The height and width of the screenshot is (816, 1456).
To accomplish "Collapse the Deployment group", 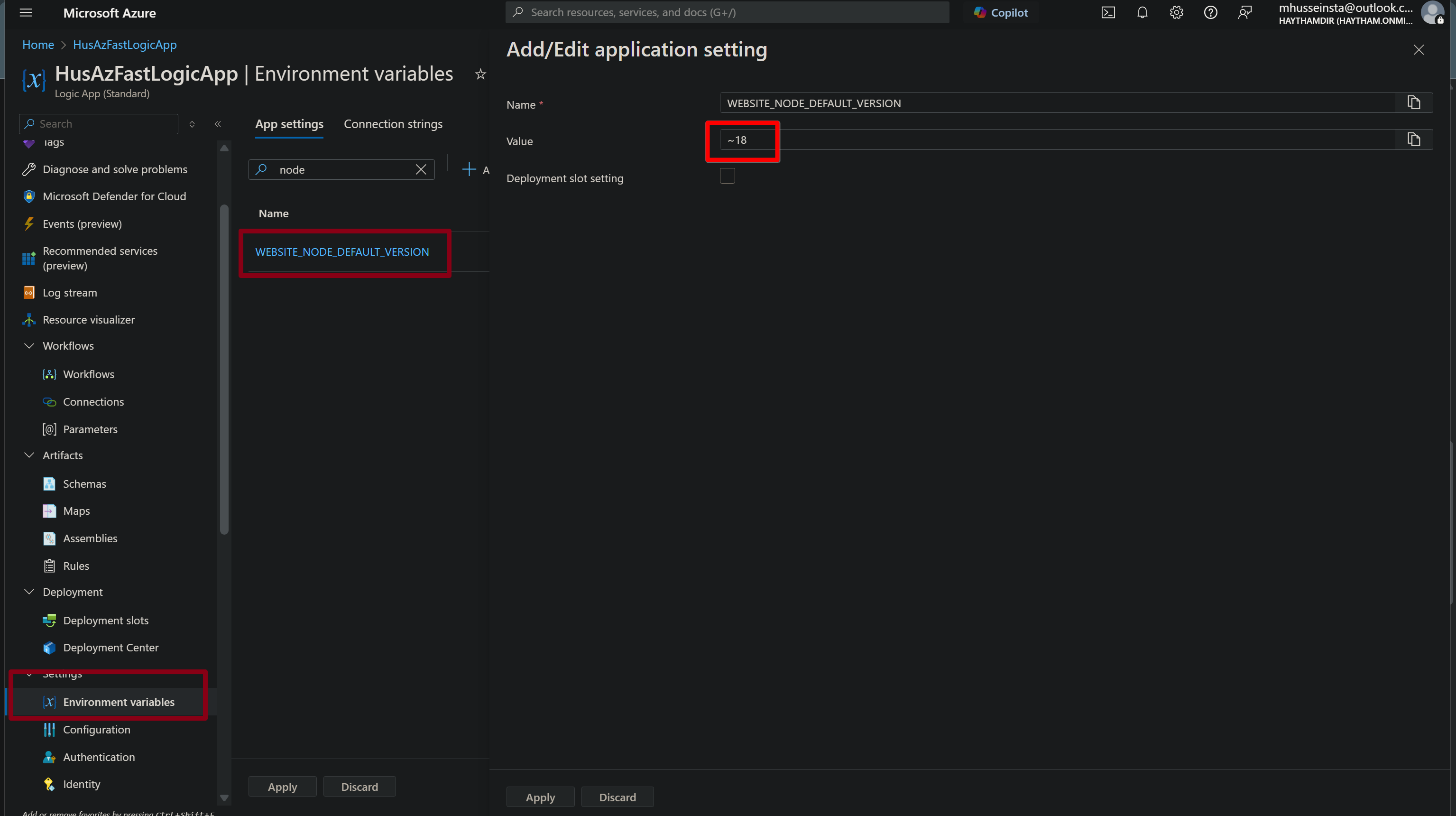I will coord(29,592).
